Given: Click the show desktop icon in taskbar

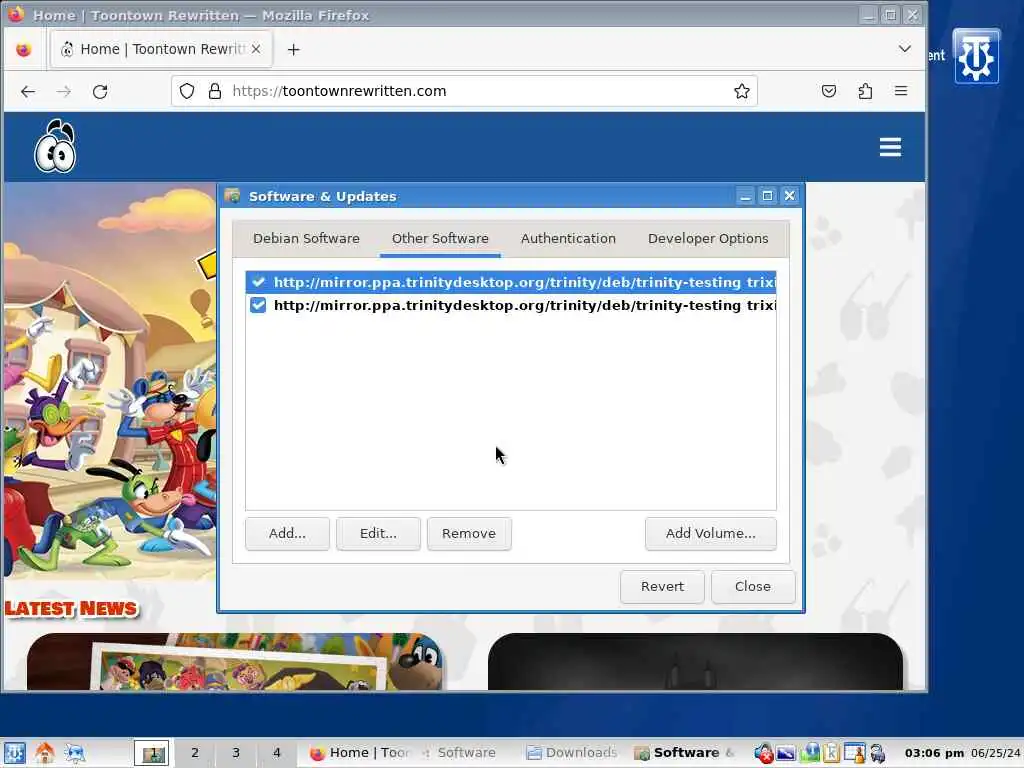Looking at the screenshot, I should (75, 753).
